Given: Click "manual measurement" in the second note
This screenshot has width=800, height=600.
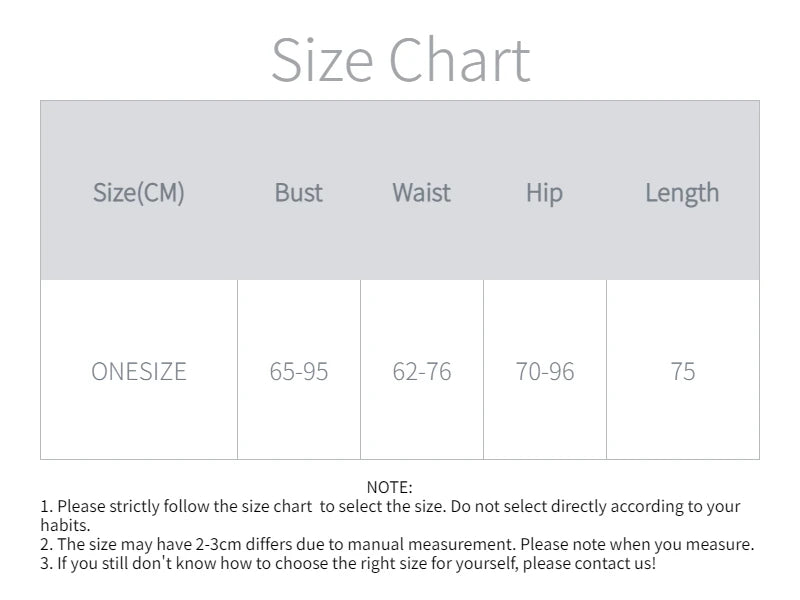Looking at the screenshot, I should [451, 545].
